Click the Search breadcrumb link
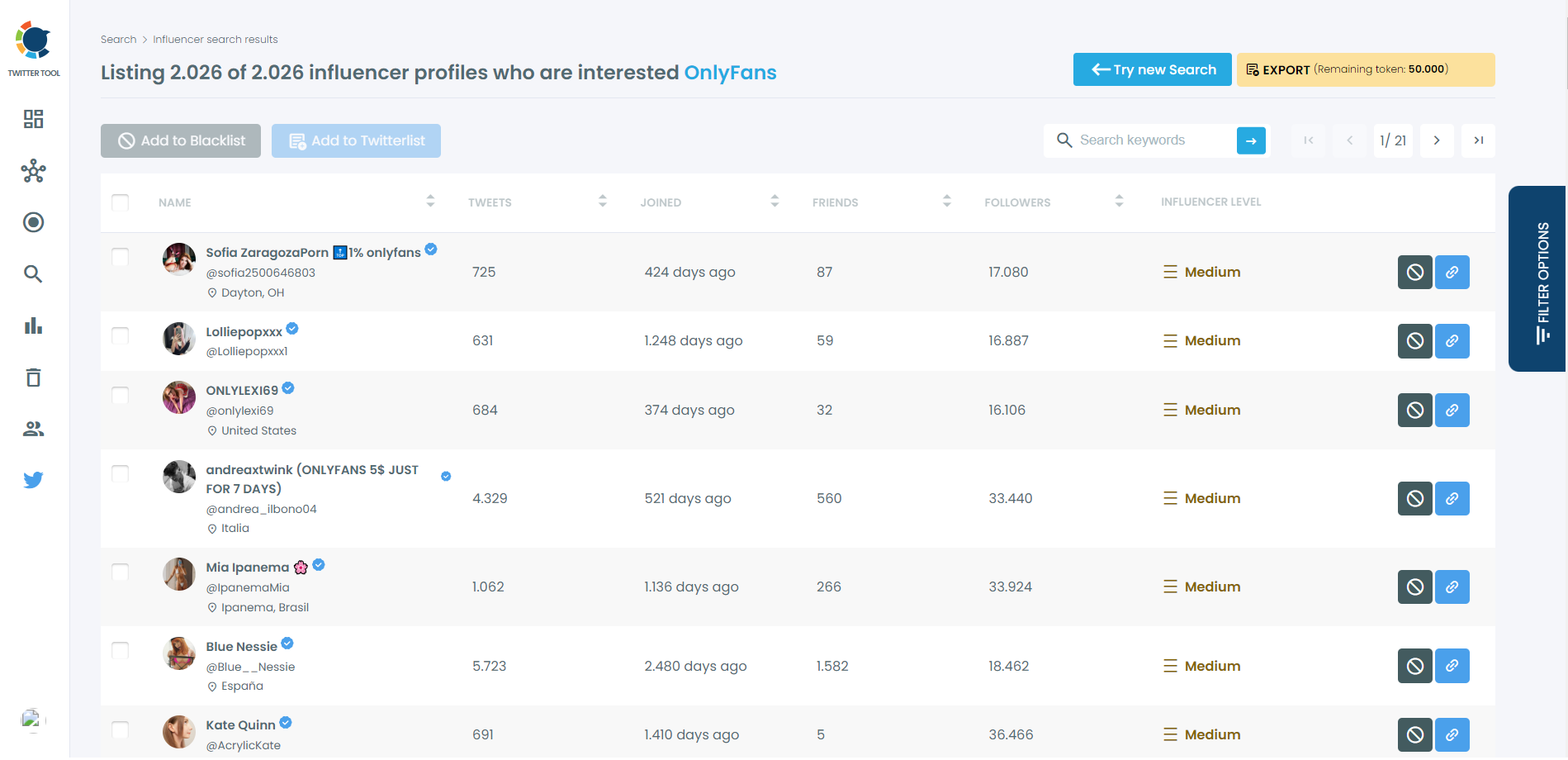 point(118,40)
